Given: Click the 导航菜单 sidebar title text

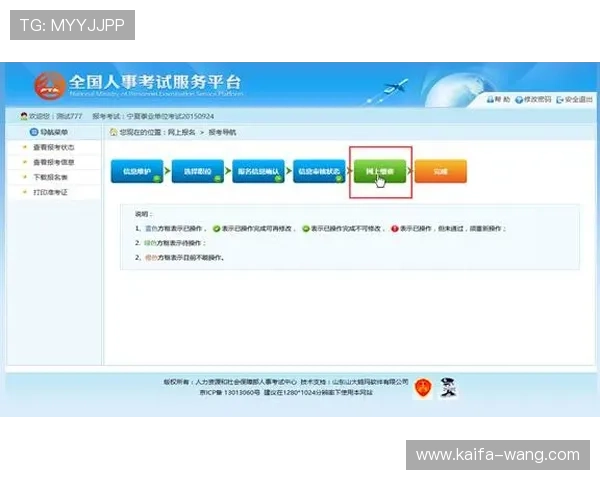Looking at the screenshot, I should click(54, 132).
